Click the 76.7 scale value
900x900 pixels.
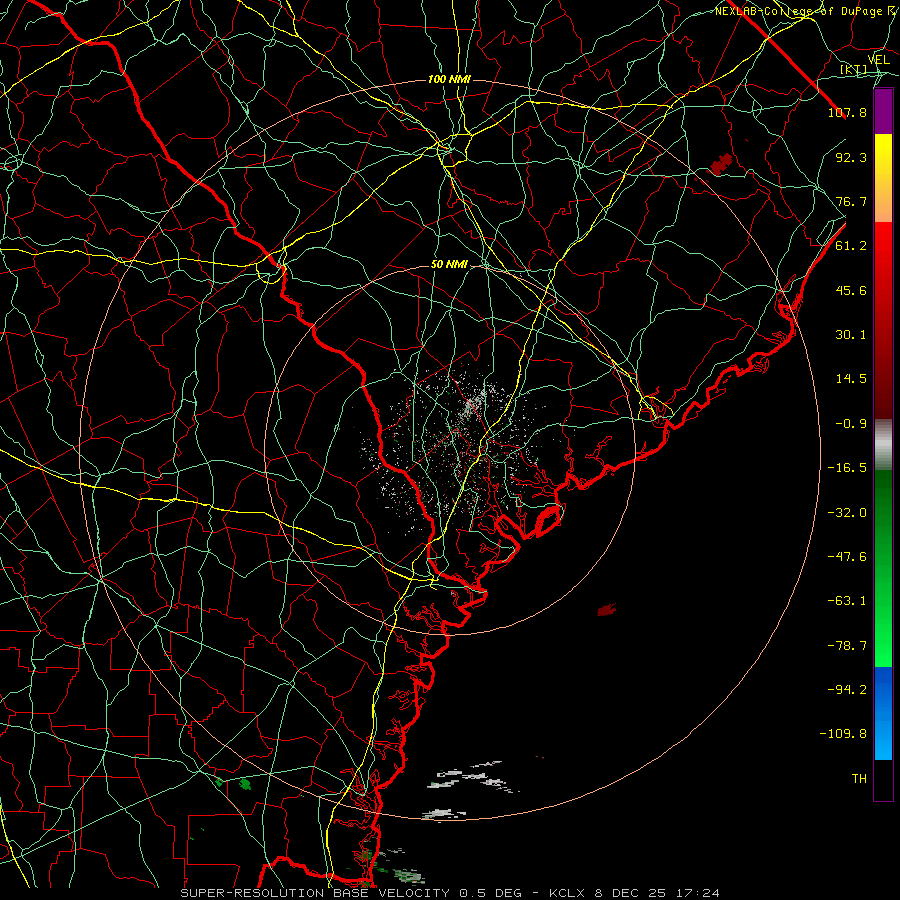click(851, 201)
